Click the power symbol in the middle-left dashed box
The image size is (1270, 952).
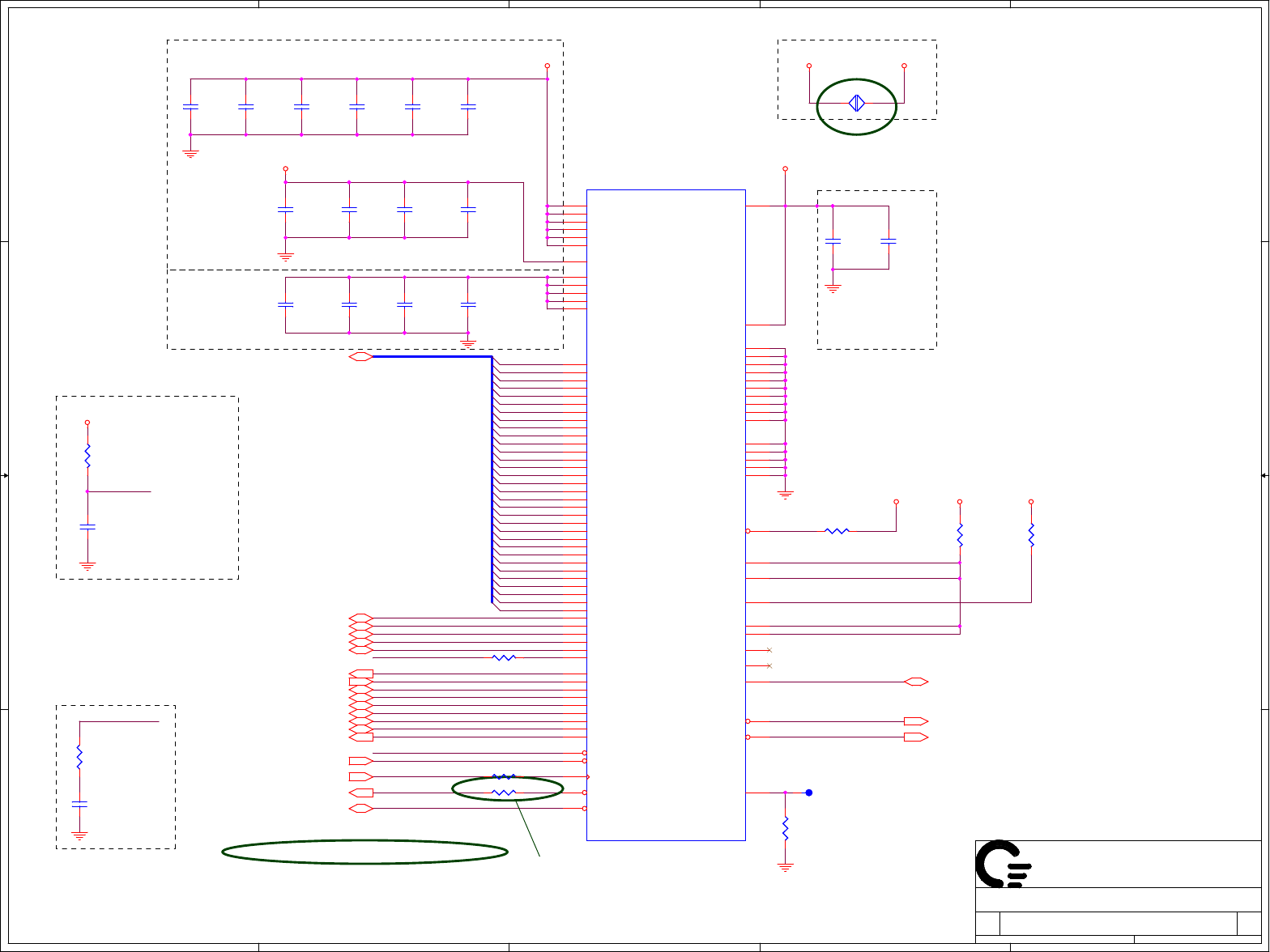pos(87,423)
